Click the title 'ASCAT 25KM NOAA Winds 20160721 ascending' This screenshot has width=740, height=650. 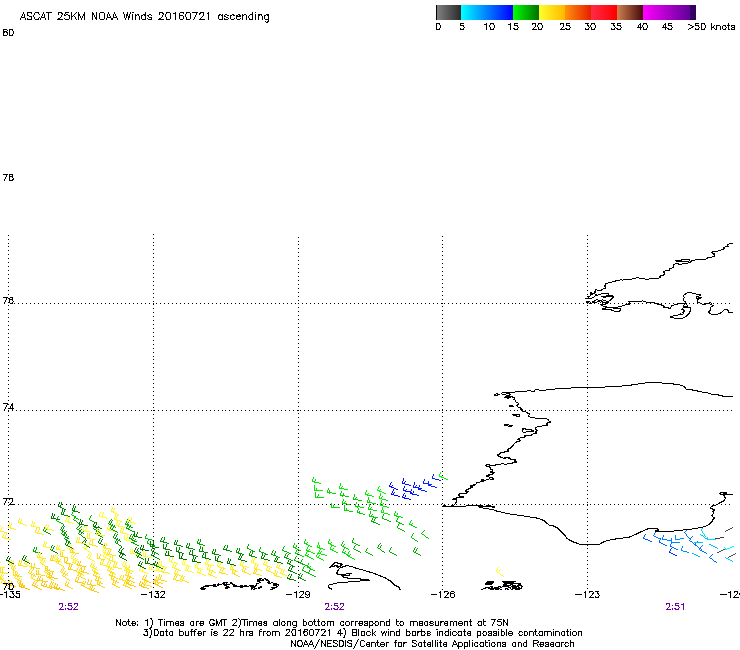pyautogui.click(x=144, y=17)
